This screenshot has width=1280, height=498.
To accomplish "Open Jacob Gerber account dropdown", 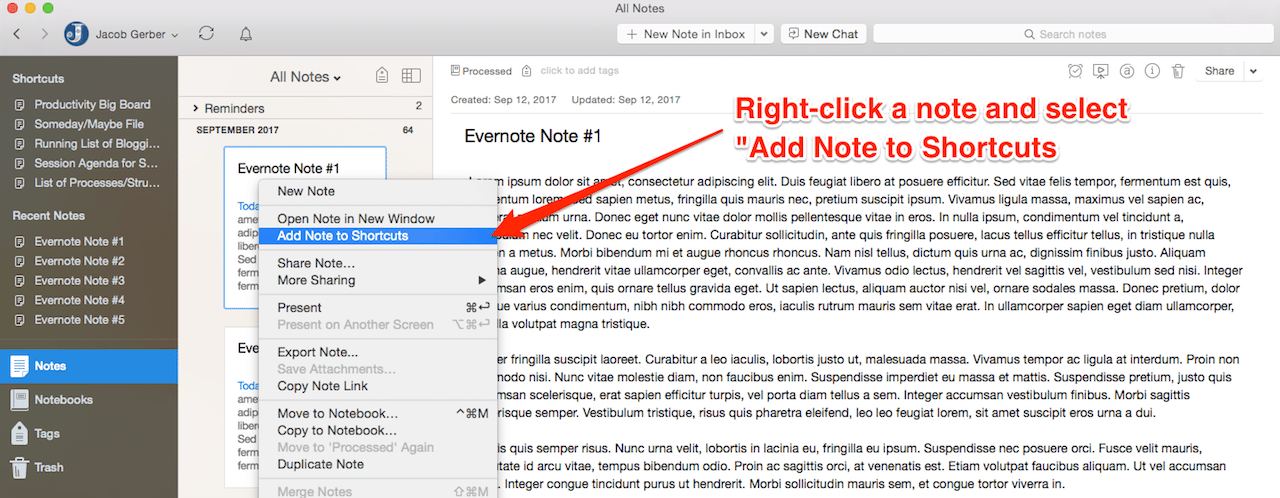I will pyautogui.click(x=137, y=34).
